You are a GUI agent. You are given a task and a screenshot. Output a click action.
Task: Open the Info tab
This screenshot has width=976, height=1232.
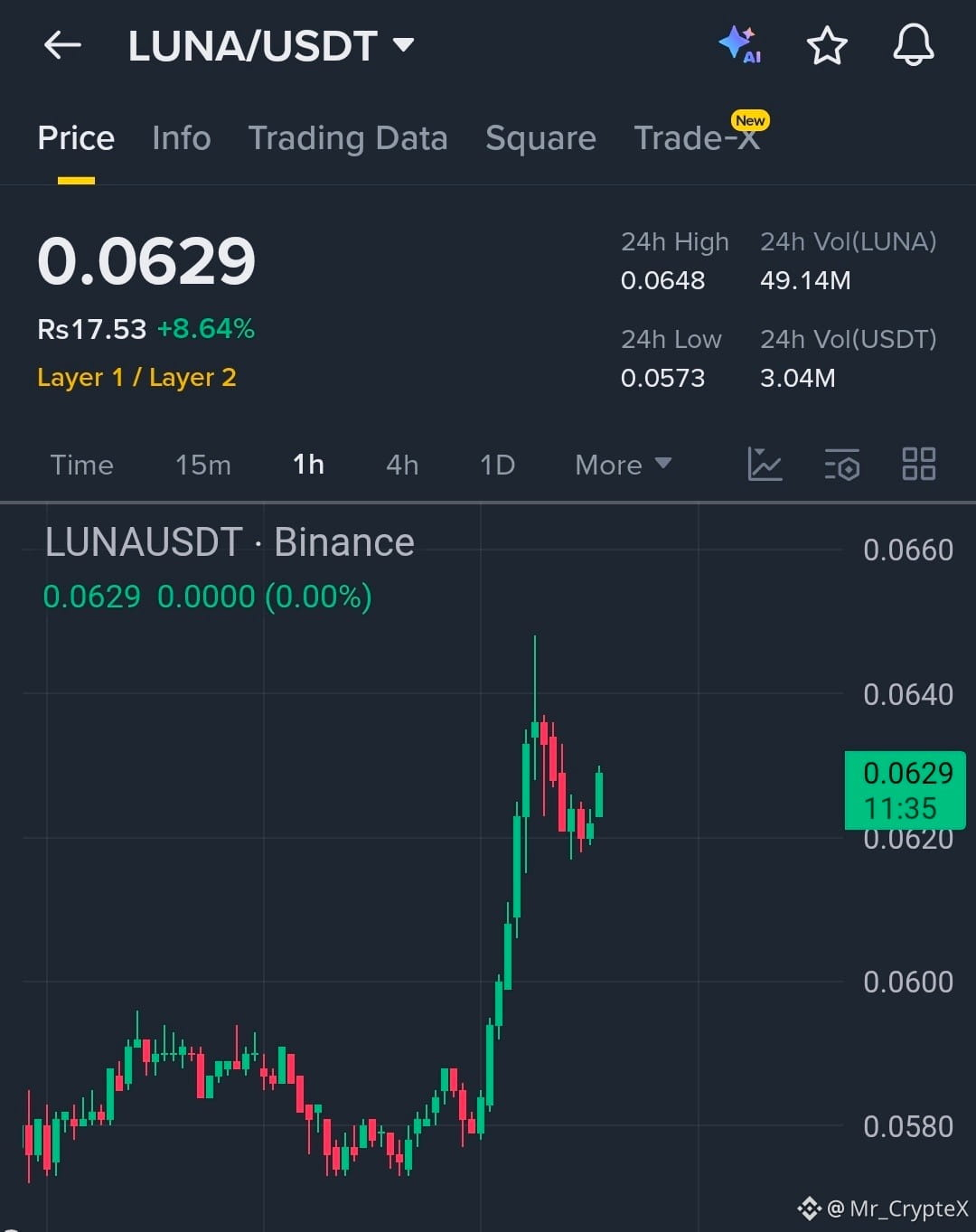(x=181, y=138)
